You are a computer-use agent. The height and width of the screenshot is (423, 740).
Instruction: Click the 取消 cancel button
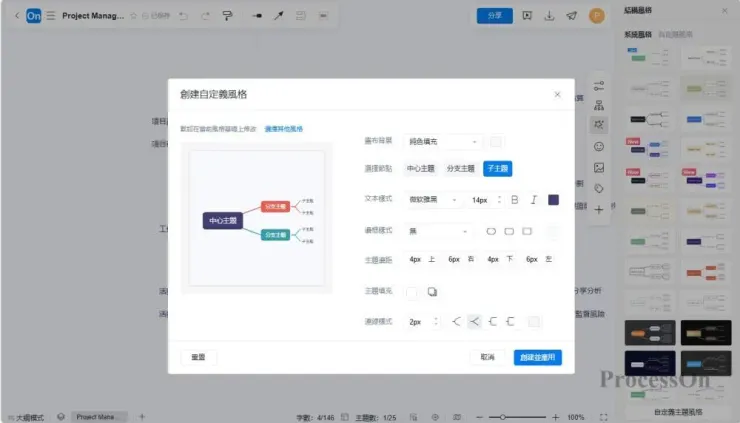pos(488,357)
